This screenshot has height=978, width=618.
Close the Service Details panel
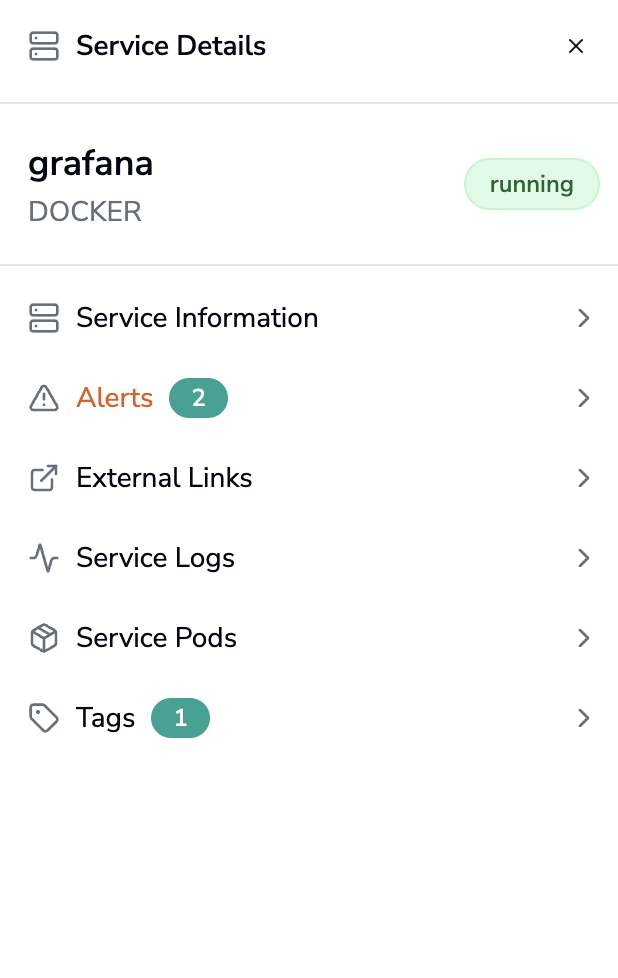point(575,46)
